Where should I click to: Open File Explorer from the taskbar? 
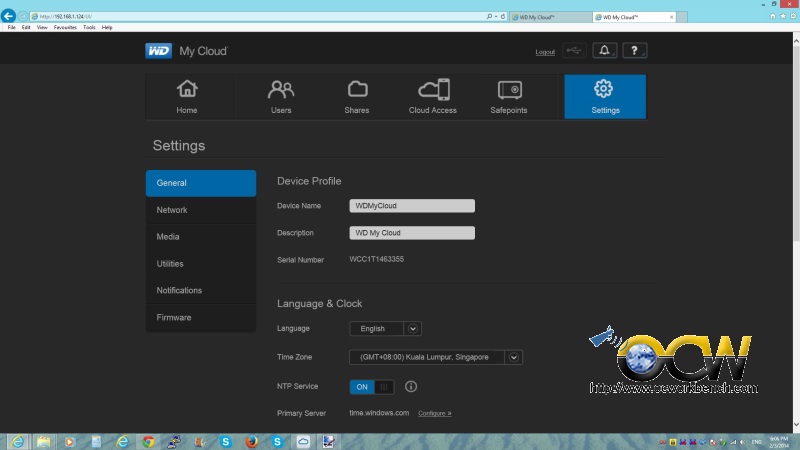[x=43, y=442]
